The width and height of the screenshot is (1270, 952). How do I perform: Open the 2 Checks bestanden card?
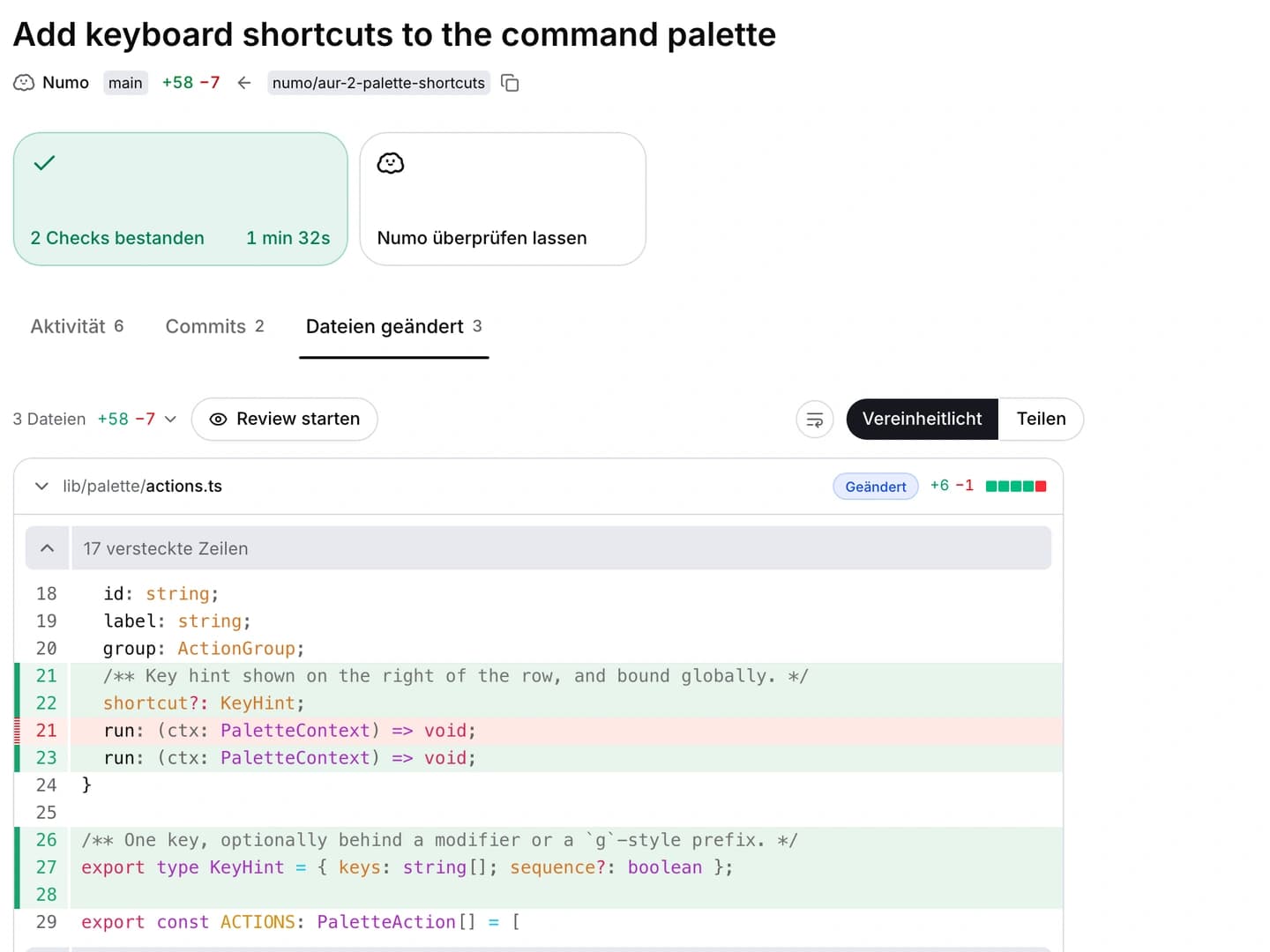181,199
